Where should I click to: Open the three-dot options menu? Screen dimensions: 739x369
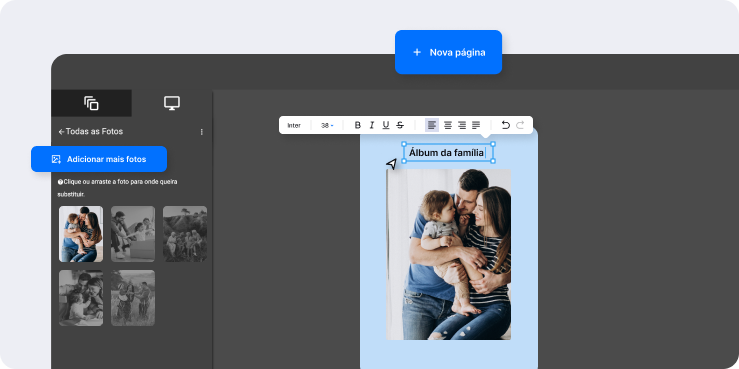coord(202,132)
